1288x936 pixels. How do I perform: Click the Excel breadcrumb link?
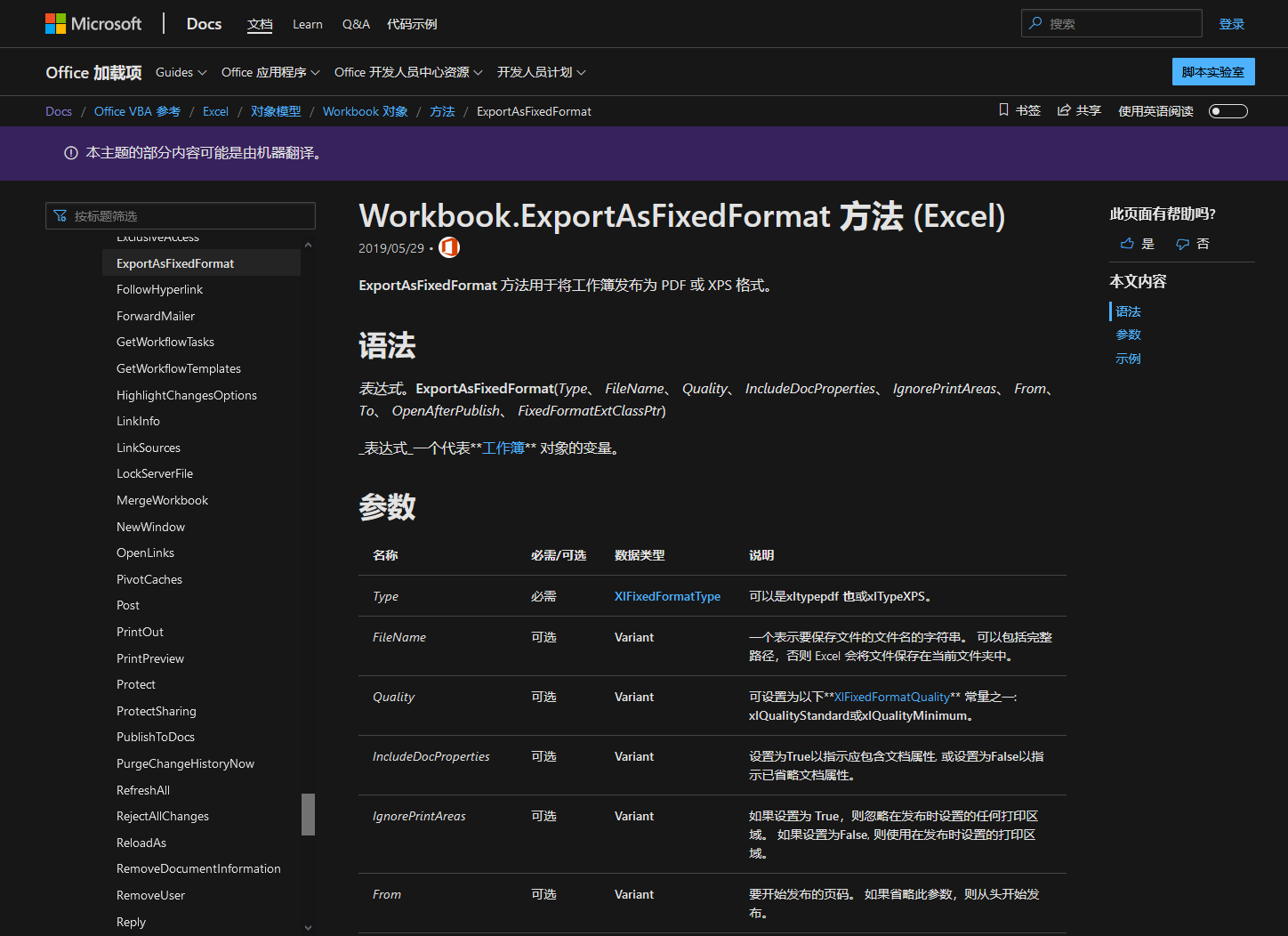coord(215,111)
